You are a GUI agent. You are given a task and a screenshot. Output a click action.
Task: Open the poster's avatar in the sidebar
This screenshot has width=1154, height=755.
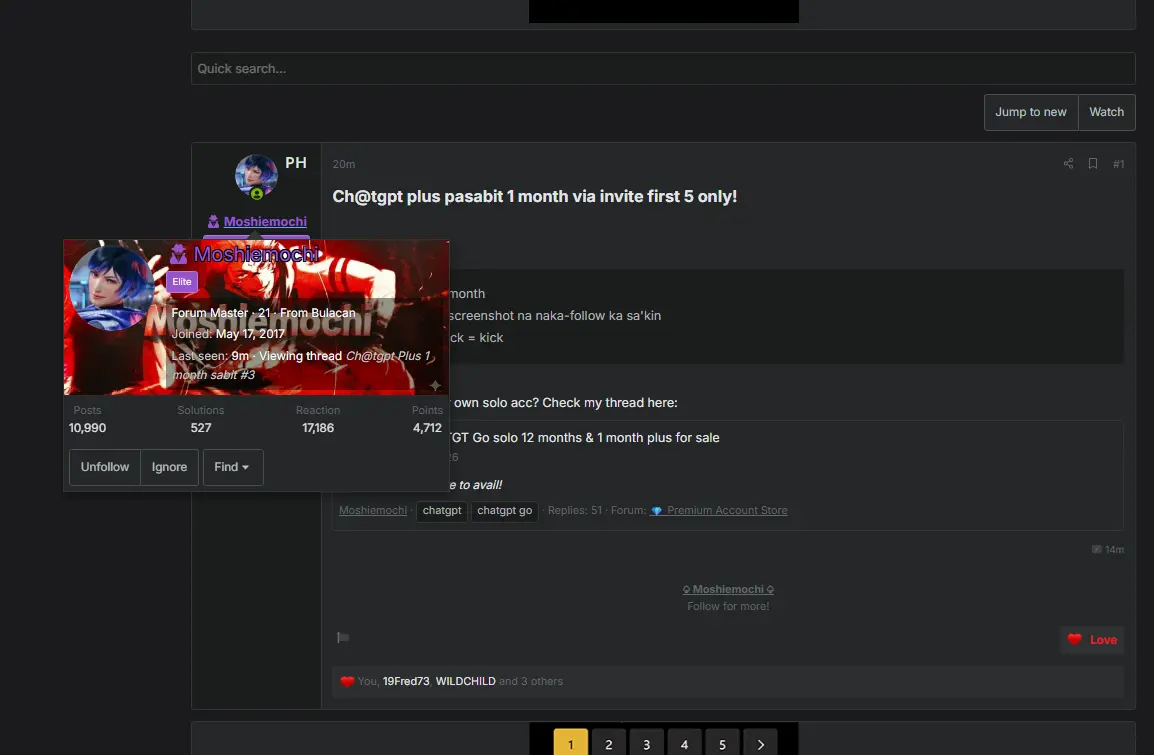(256, 176)
